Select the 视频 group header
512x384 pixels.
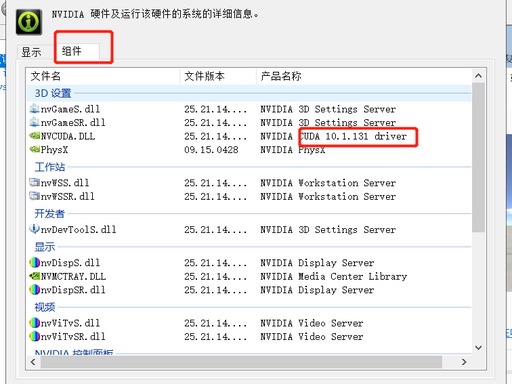click(x=45, y=307)
